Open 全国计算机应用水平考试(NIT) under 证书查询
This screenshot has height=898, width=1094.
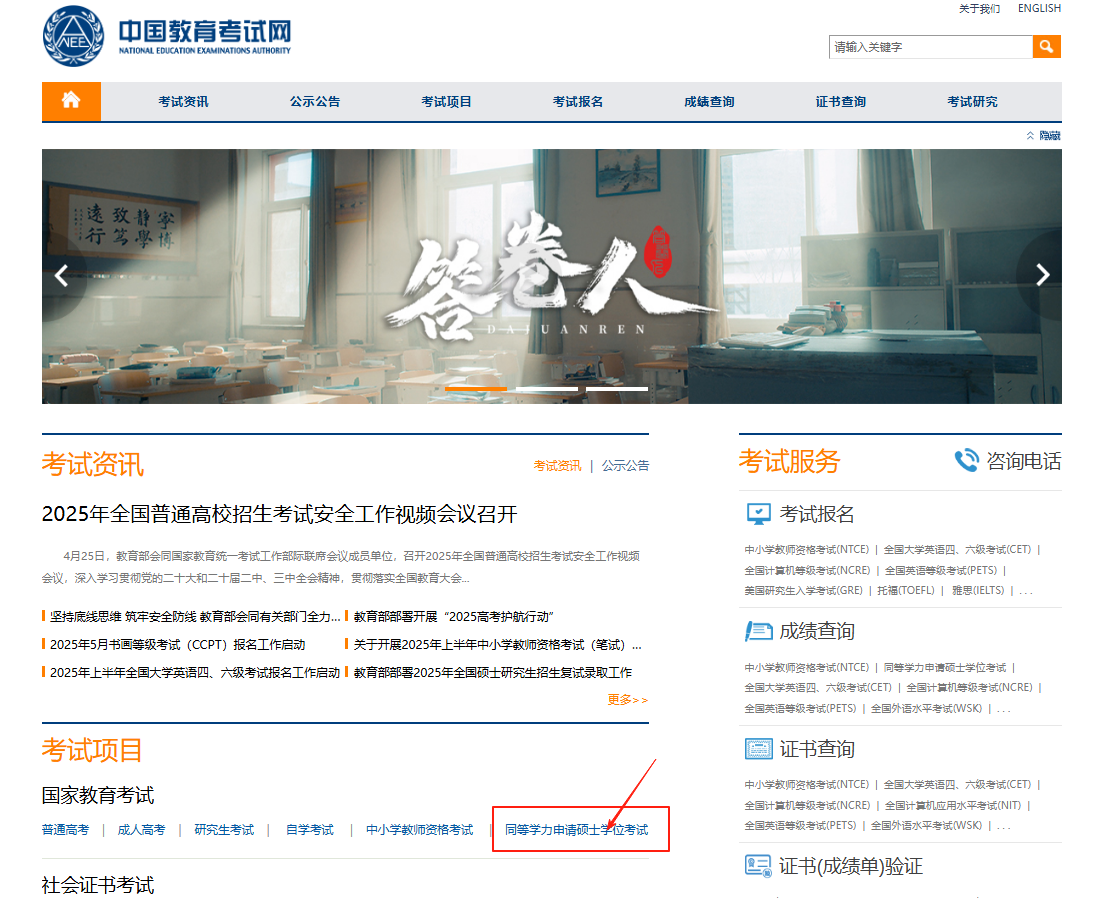(953, 805)
